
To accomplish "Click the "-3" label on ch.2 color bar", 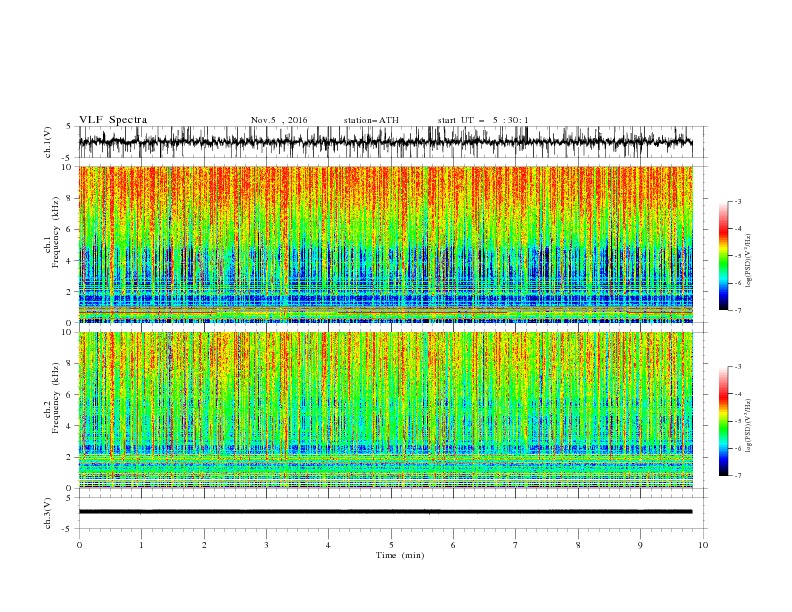I will pyautogui.click(x=738, y=367).
